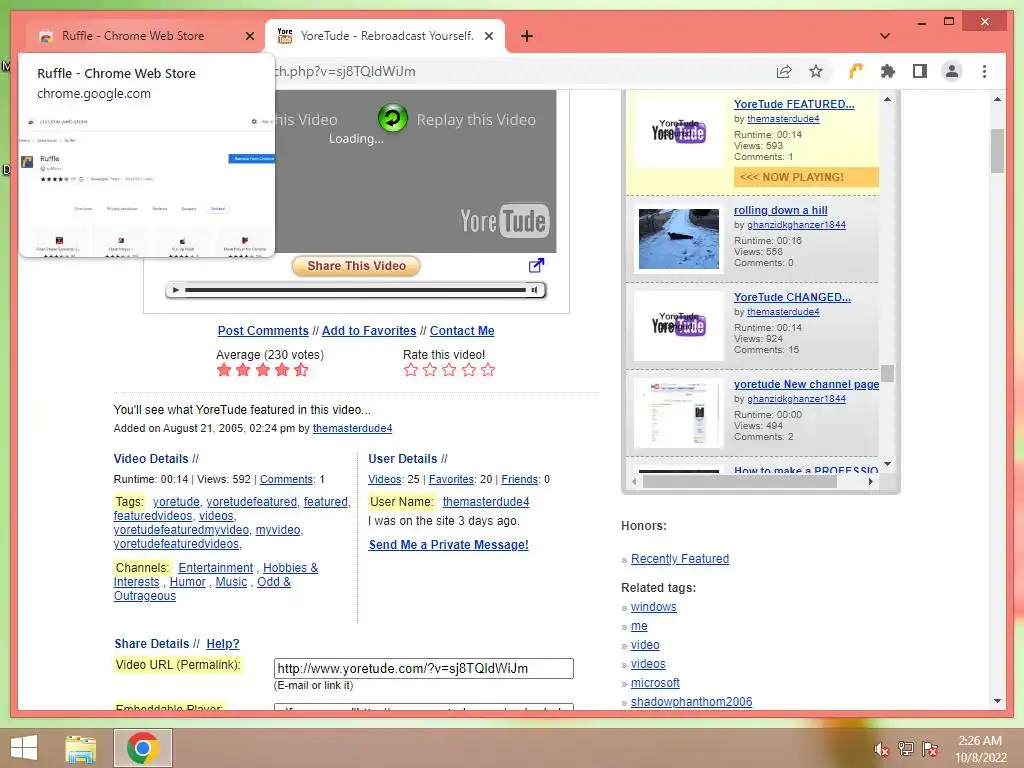Open themasterdude4 uploader link under description

353,428
